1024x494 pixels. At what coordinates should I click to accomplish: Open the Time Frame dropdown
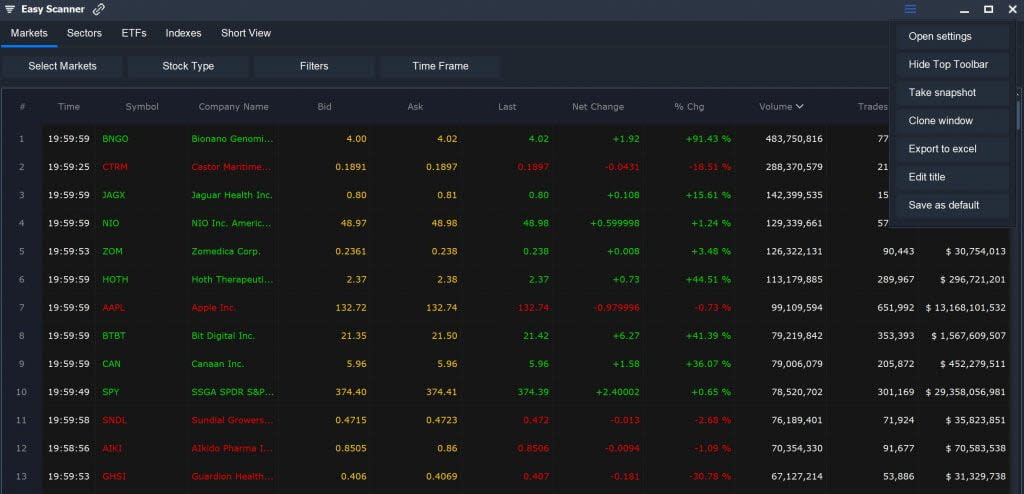(440, 66)
